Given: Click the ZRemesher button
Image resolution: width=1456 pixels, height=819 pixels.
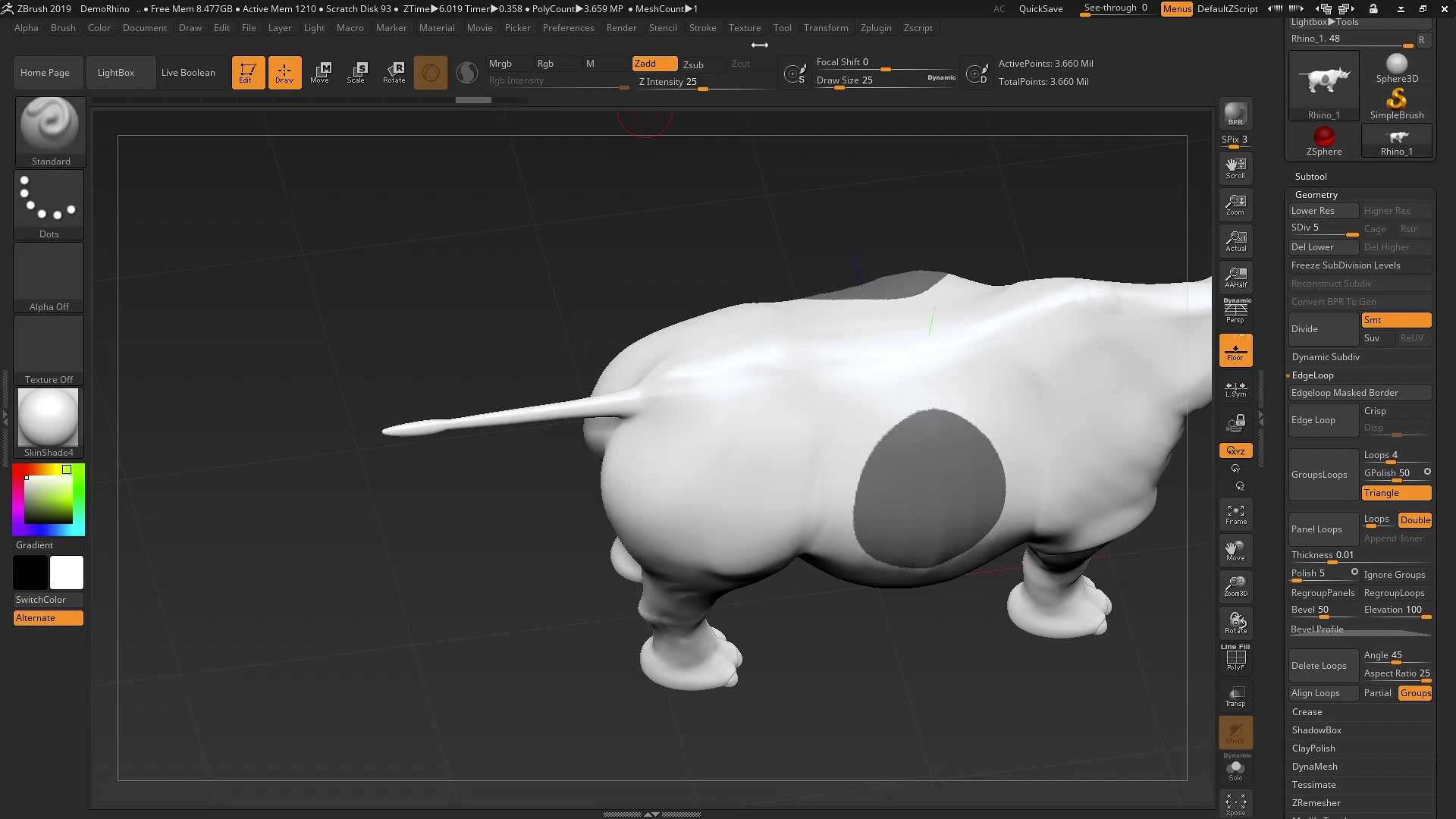Looking at the screenshot, I should [1316, 802].
